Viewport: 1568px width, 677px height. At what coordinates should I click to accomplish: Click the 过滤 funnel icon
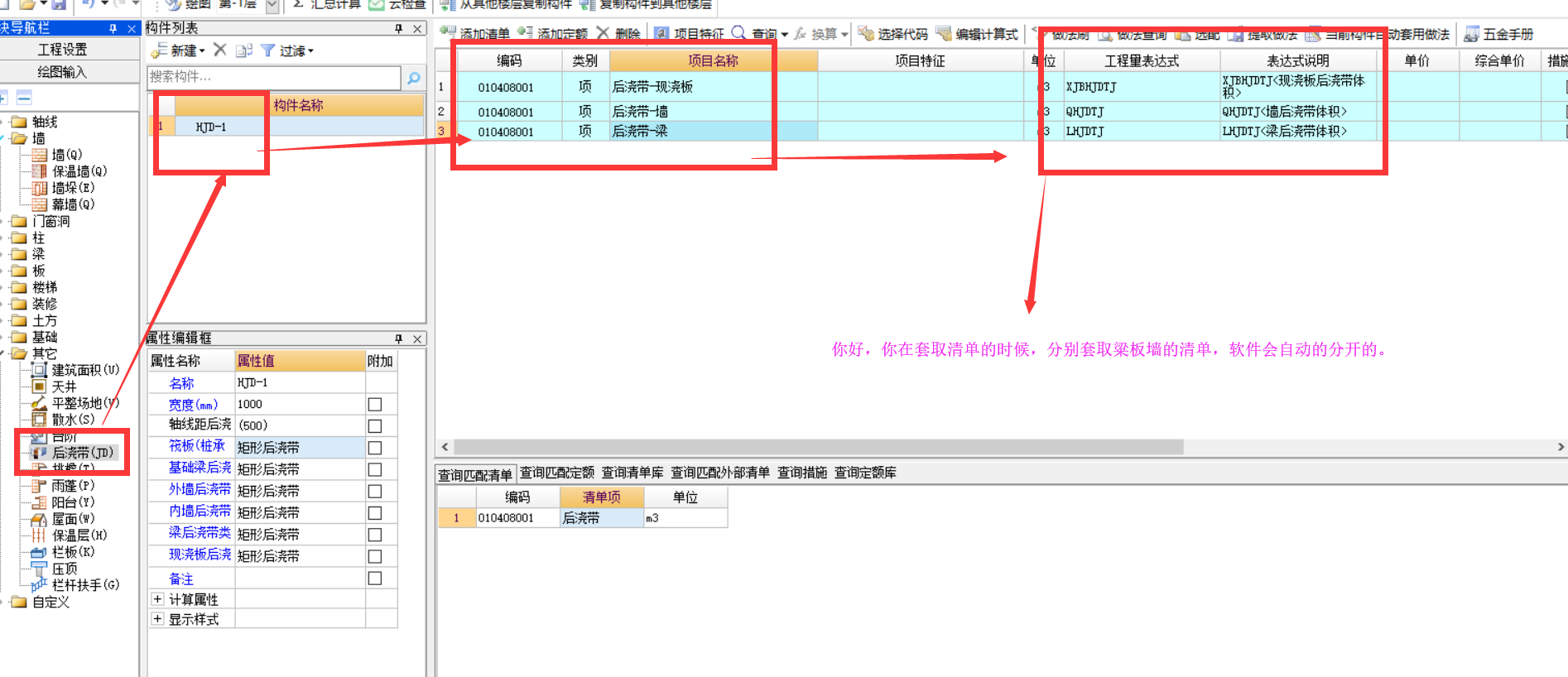tap(268, 50)
